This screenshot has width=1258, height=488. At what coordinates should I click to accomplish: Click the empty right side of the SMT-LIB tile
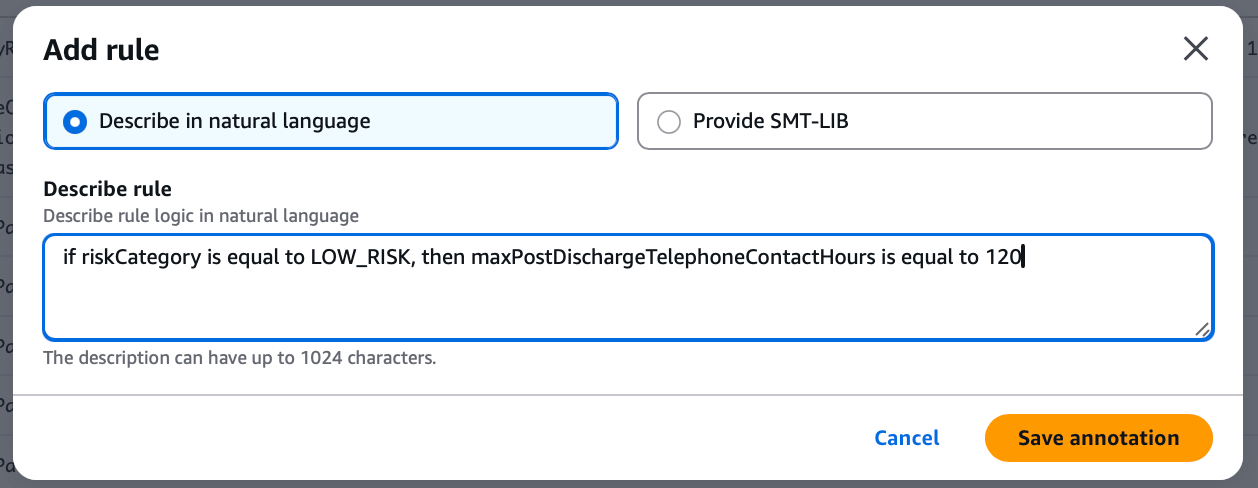point(1050,122)
